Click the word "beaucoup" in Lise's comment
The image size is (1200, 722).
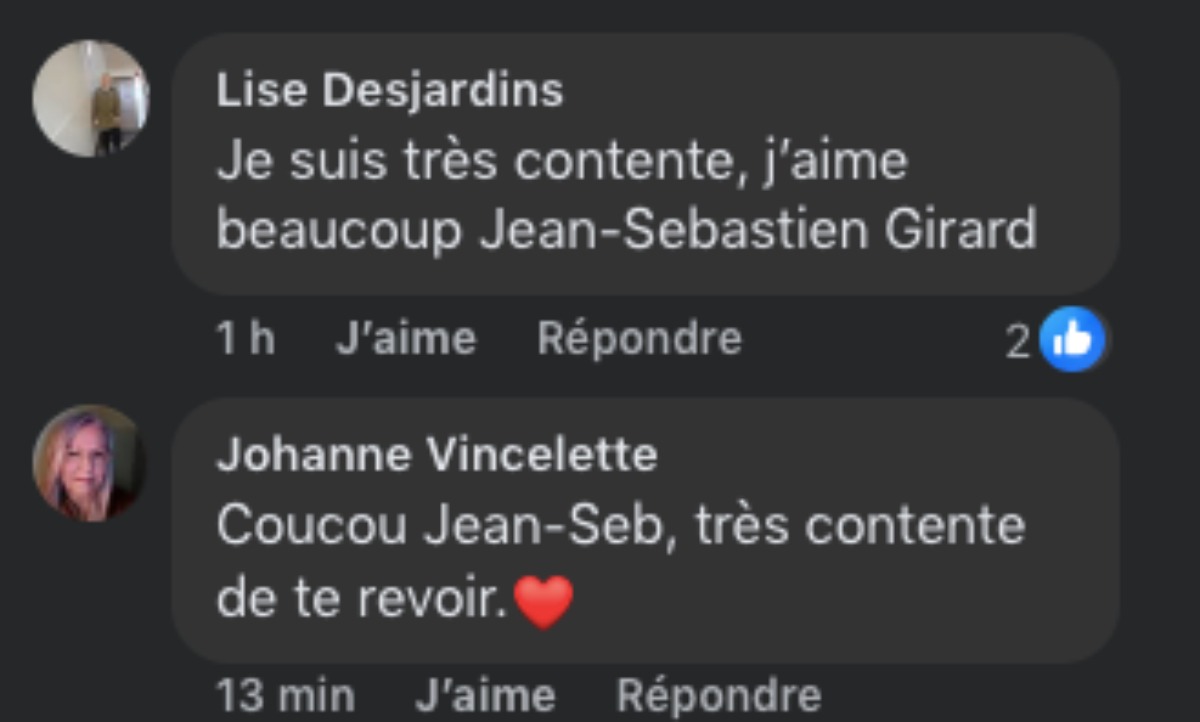pos(340,232)
